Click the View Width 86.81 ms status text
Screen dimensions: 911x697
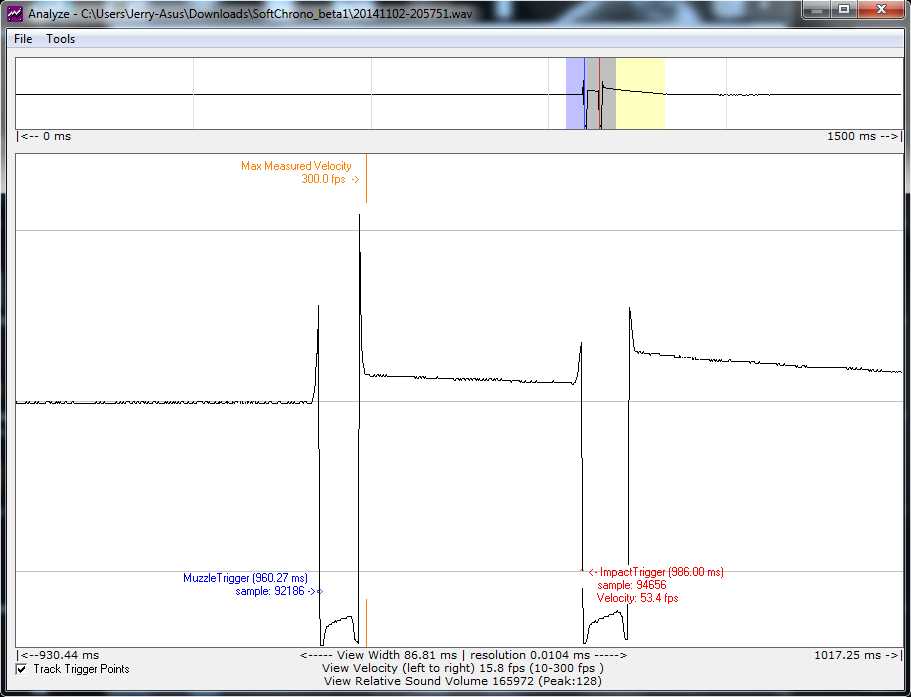click(x=397, y=655)
